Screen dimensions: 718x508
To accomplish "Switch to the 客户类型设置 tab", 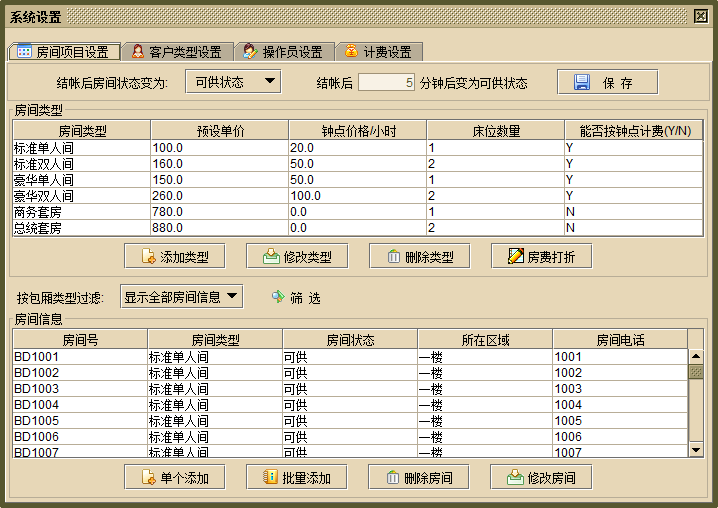I will click(x=179, y=52).
